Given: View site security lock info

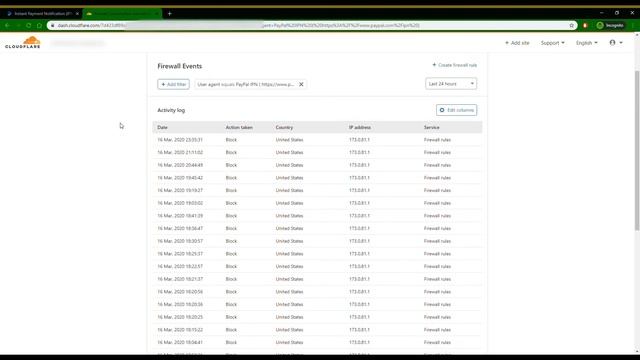Looking at the screenshot, I should 52,25.
